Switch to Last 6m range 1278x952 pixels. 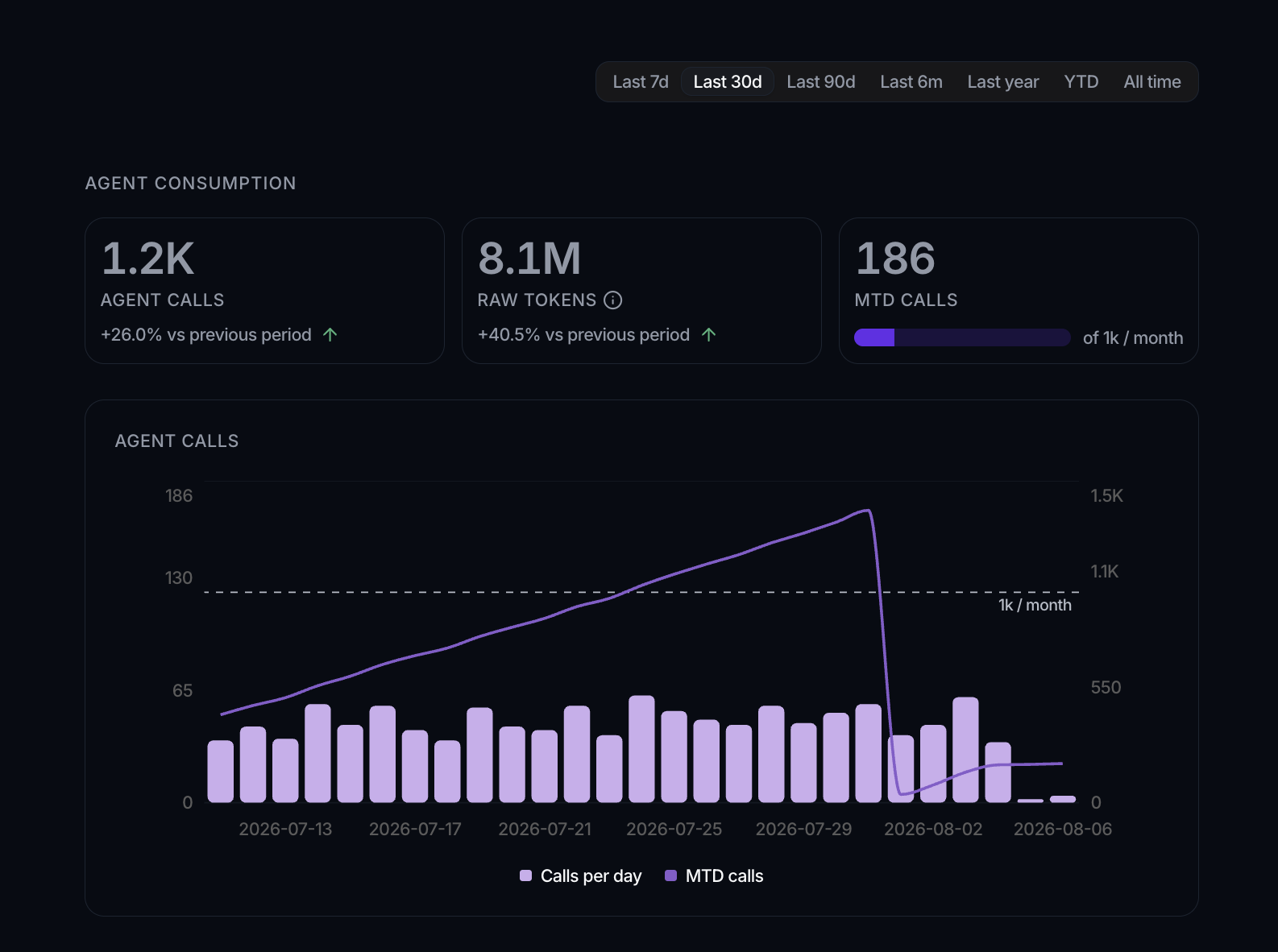point(911,82)
